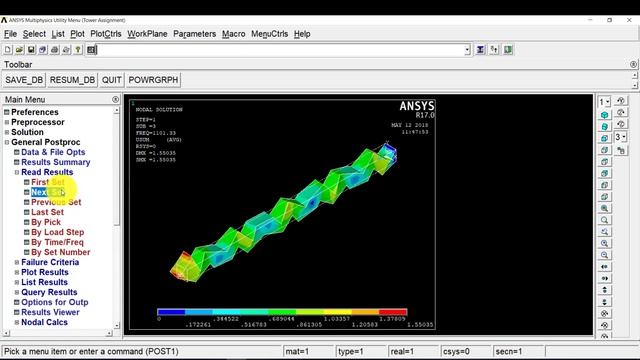Expand the Query Results node
Viewport: 640px width, 360px height.
pyautogui.click(x=17, y=292)
